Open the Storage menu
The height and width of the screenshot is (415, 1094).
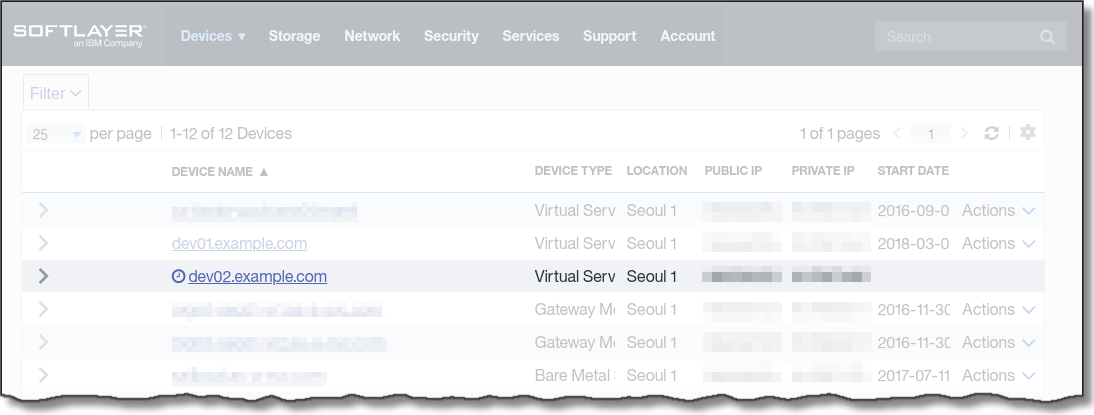click(294, 36)
